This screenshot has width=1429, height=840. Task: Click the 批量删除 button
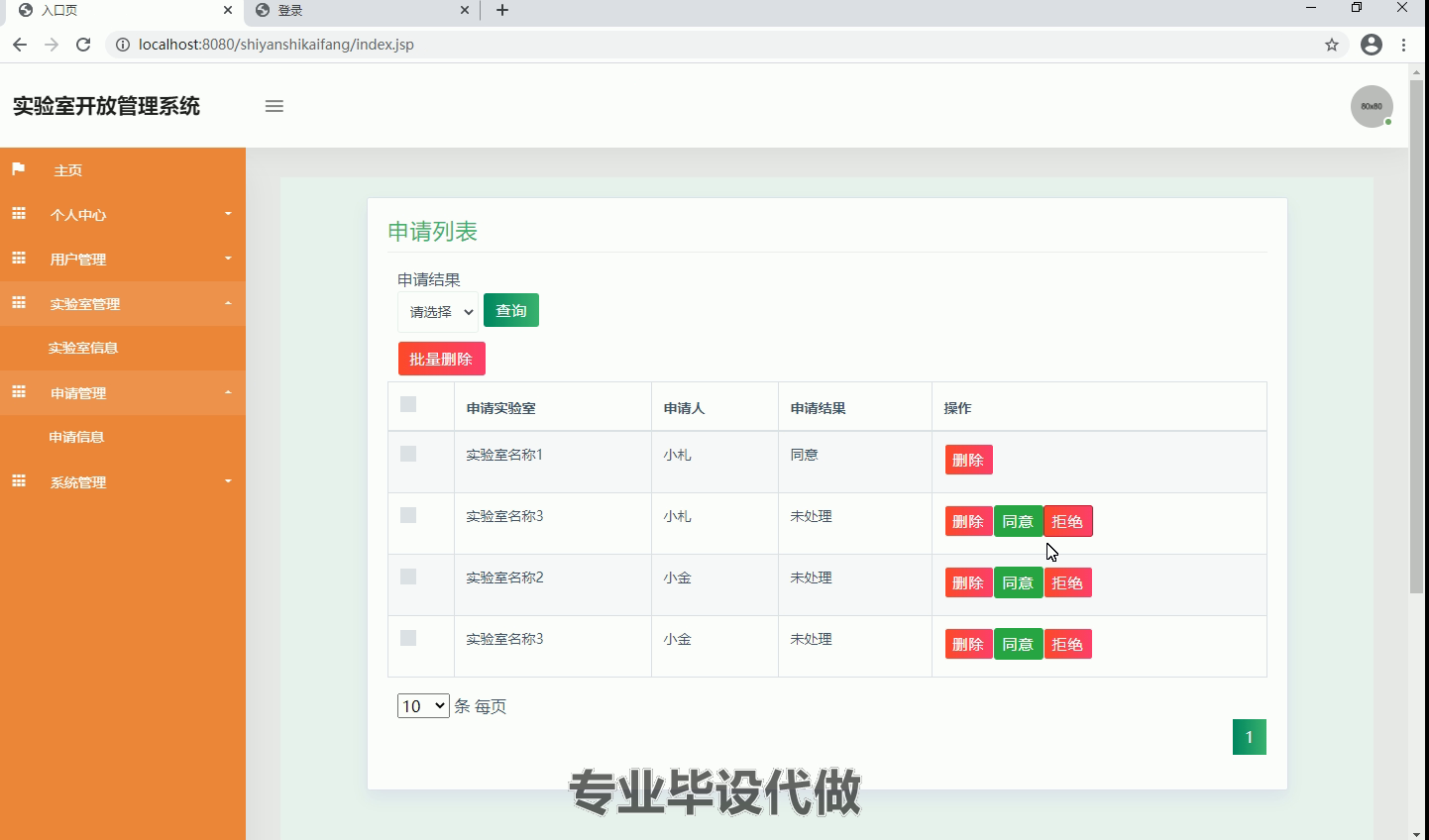point(442,359)
